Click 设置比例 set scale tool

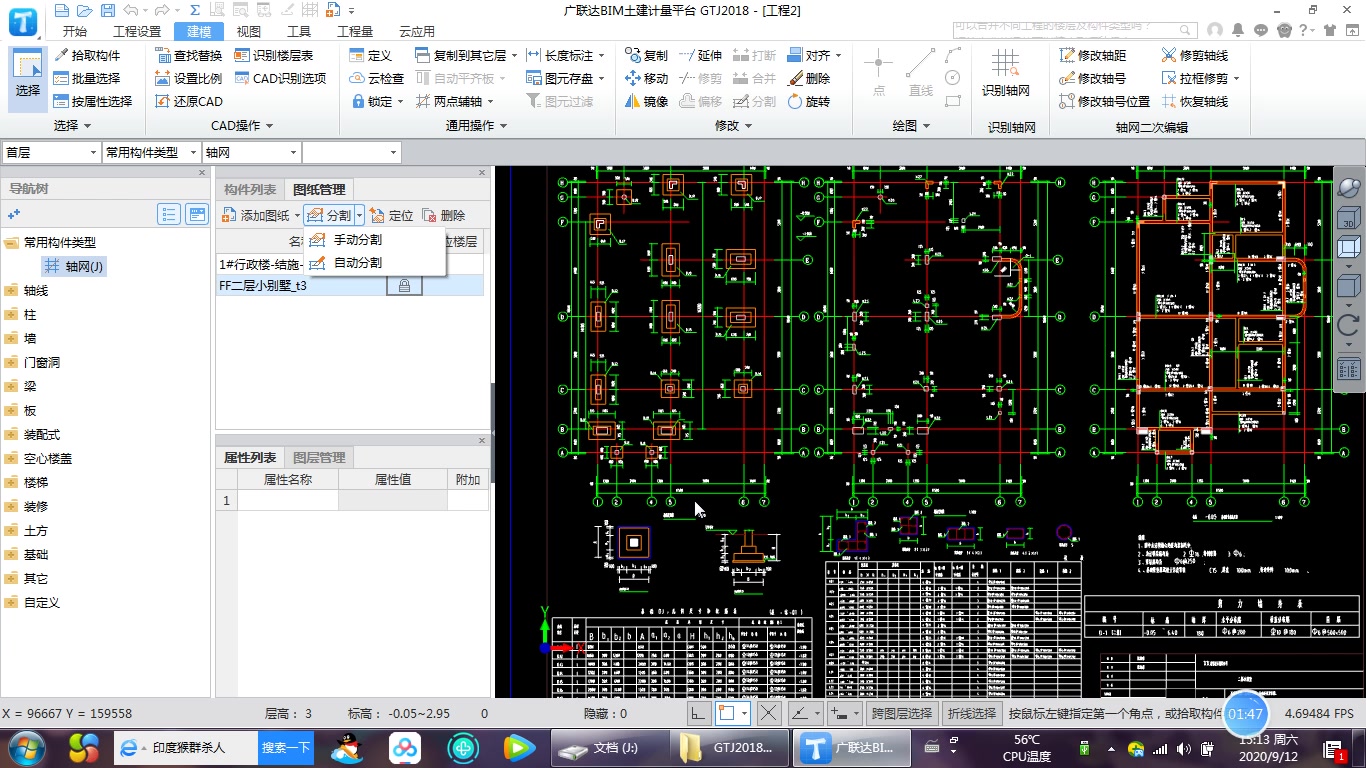pyautogui.click(x=189, y=79)
